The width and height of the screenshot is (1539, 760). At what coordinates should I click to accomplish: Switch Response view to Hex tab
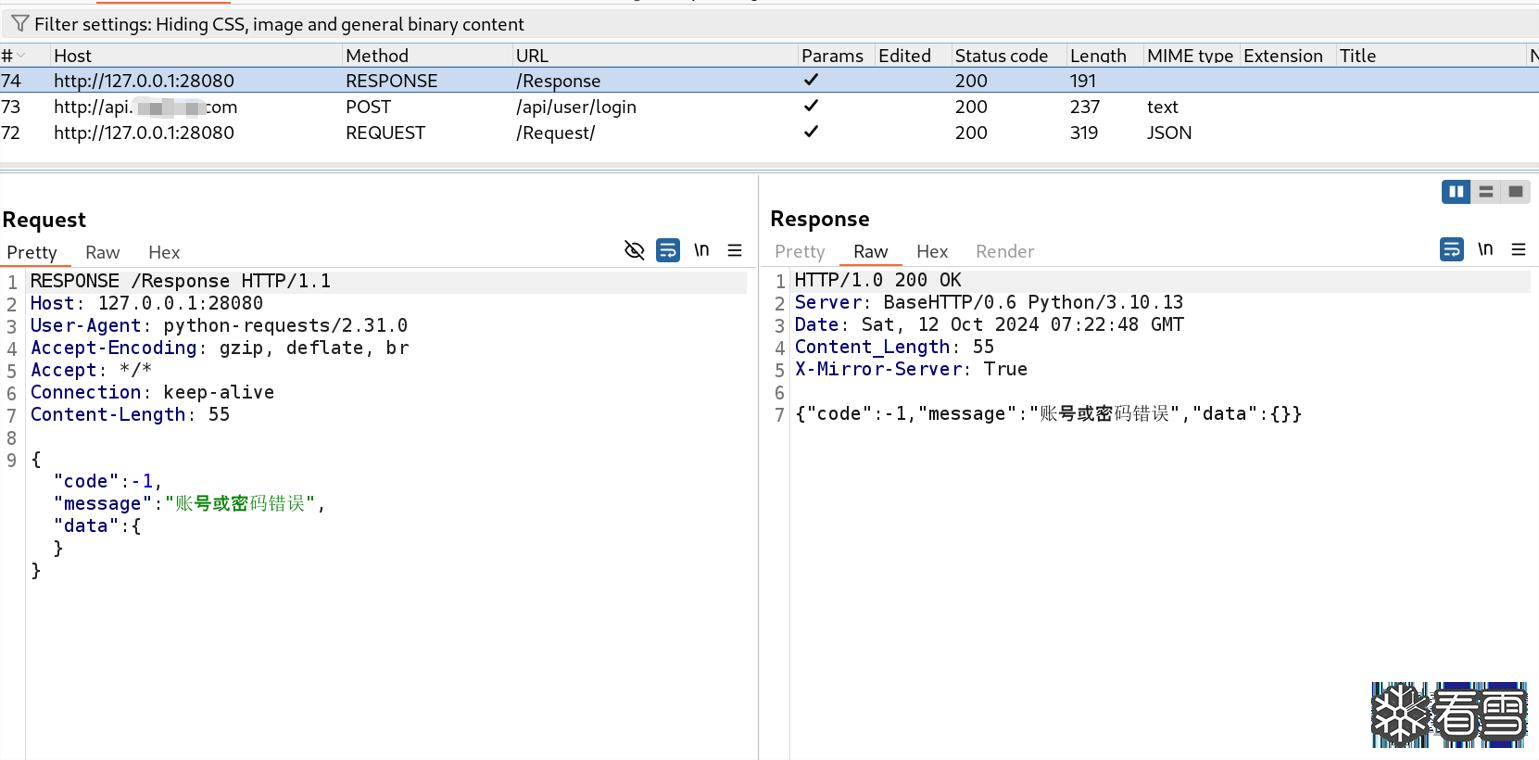pyautogui.click(x=932, y=251)
